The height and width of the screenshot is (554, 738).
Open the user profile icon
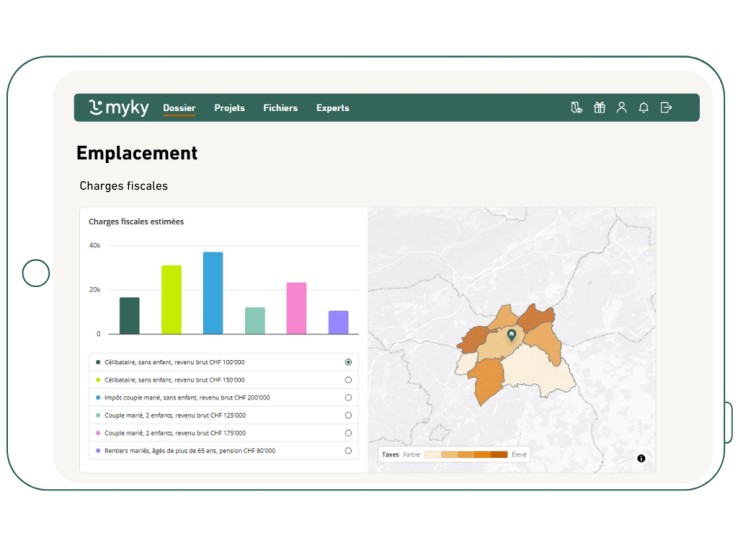(621, 108)
